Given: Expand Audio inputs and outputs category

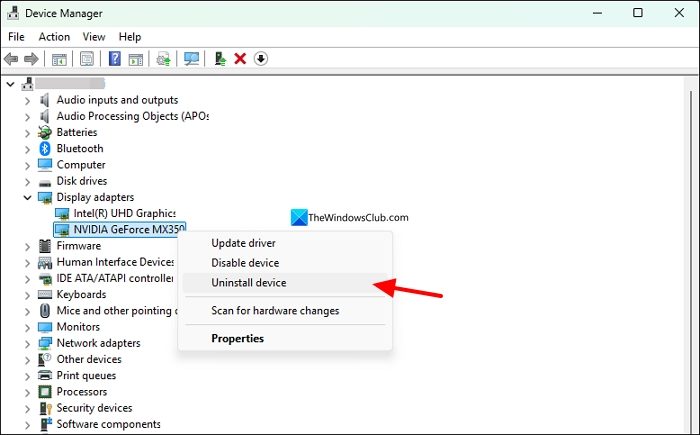Looking at the screenshot, I should pos(27,100).
